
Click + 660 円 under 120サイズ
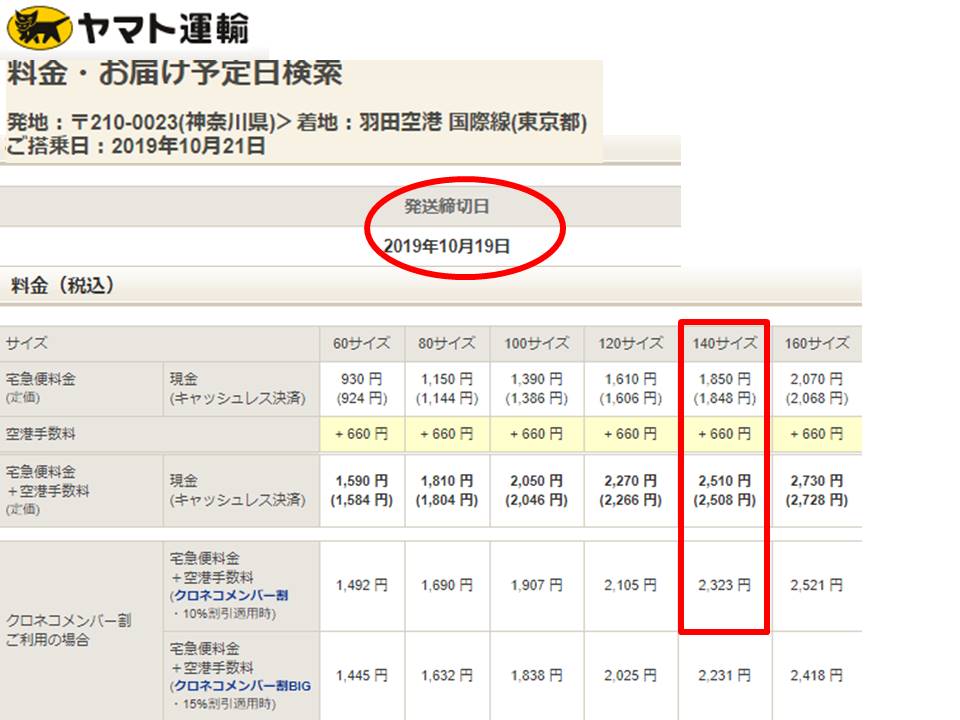631,434
